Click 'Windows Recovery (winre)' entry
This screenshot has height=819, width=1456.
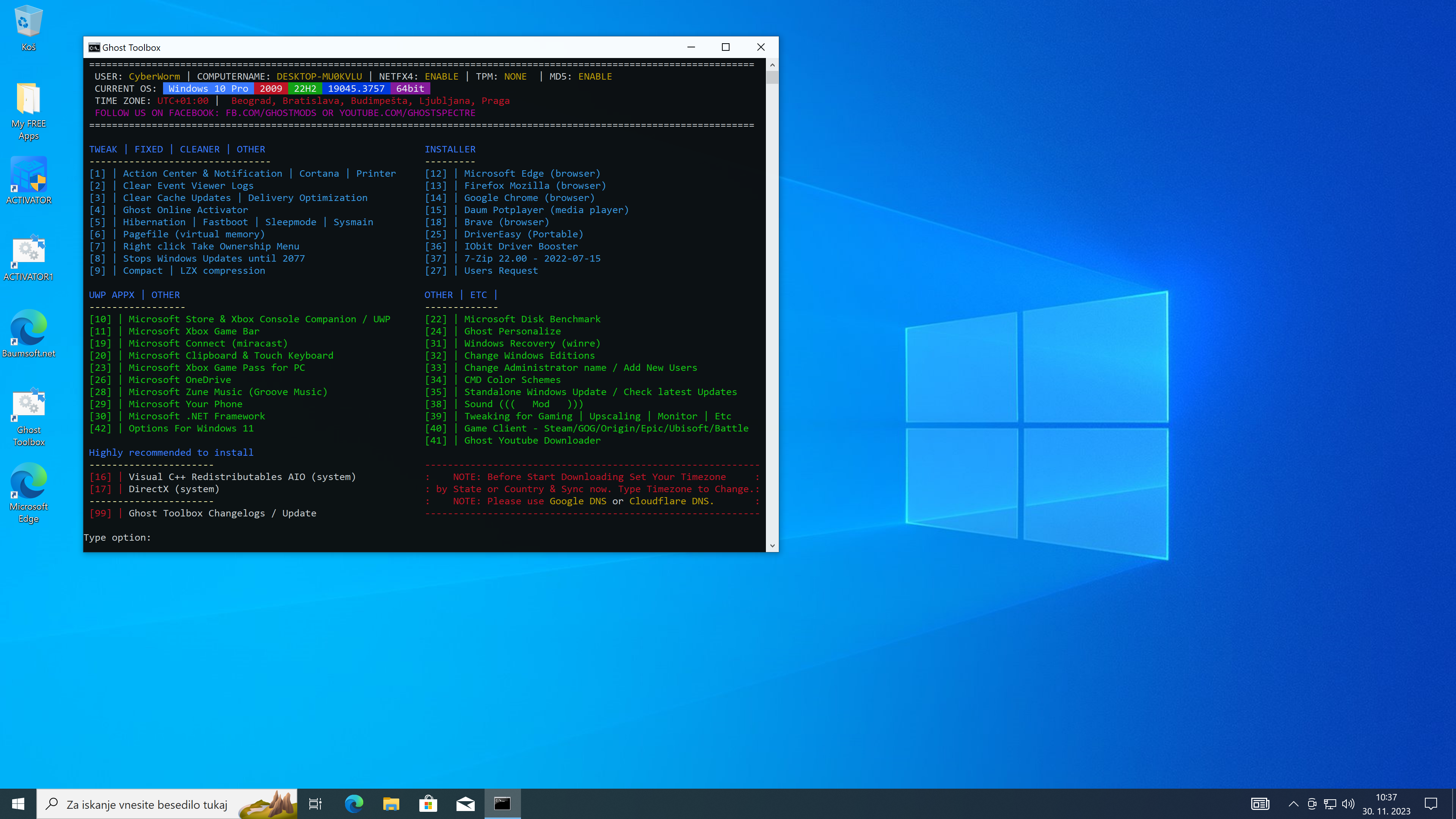pos(532,344)
